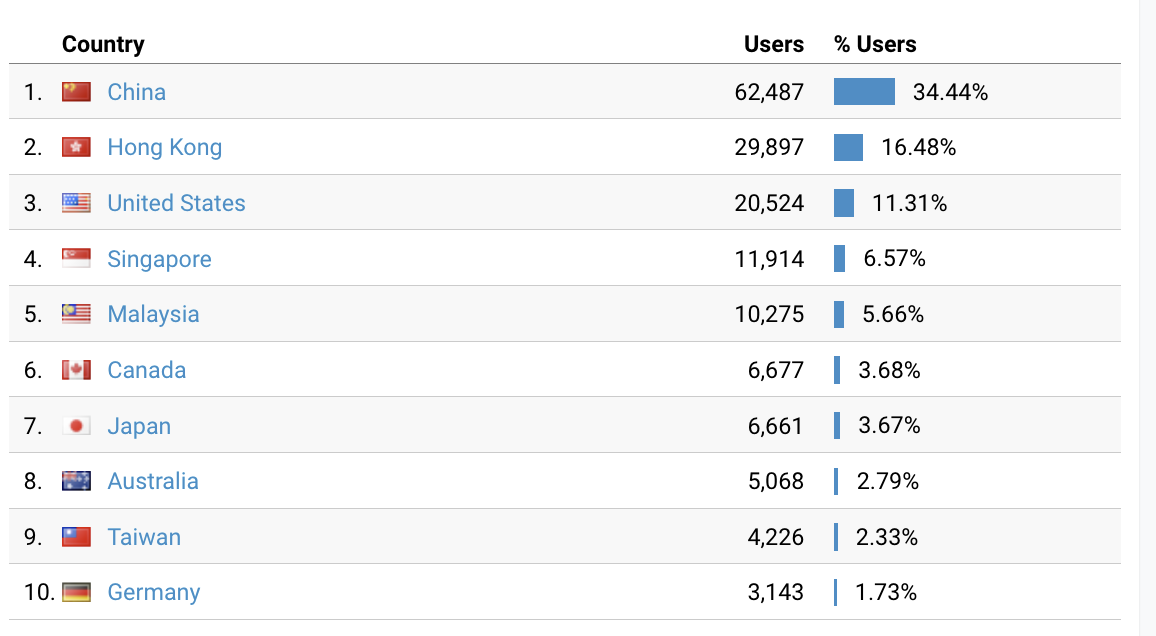
Task: Click the Japan flag icon
Action: (x=76, y=426)
